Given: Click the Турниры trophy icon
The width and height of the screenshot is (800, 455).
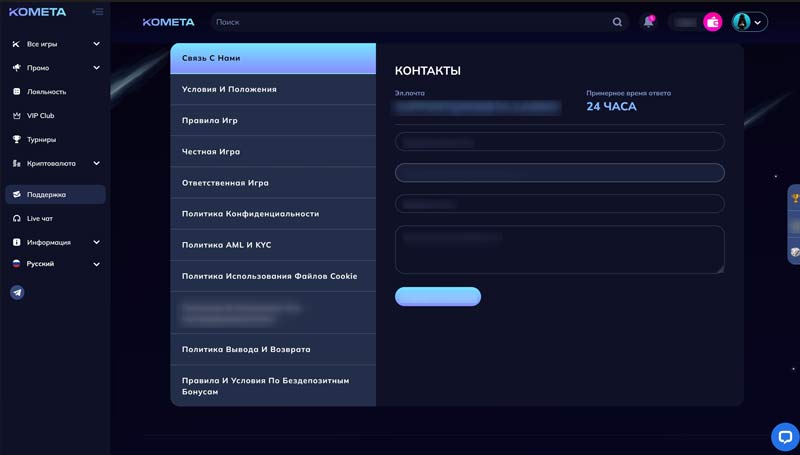Looking at the screenshot, I should click(17, 140).
